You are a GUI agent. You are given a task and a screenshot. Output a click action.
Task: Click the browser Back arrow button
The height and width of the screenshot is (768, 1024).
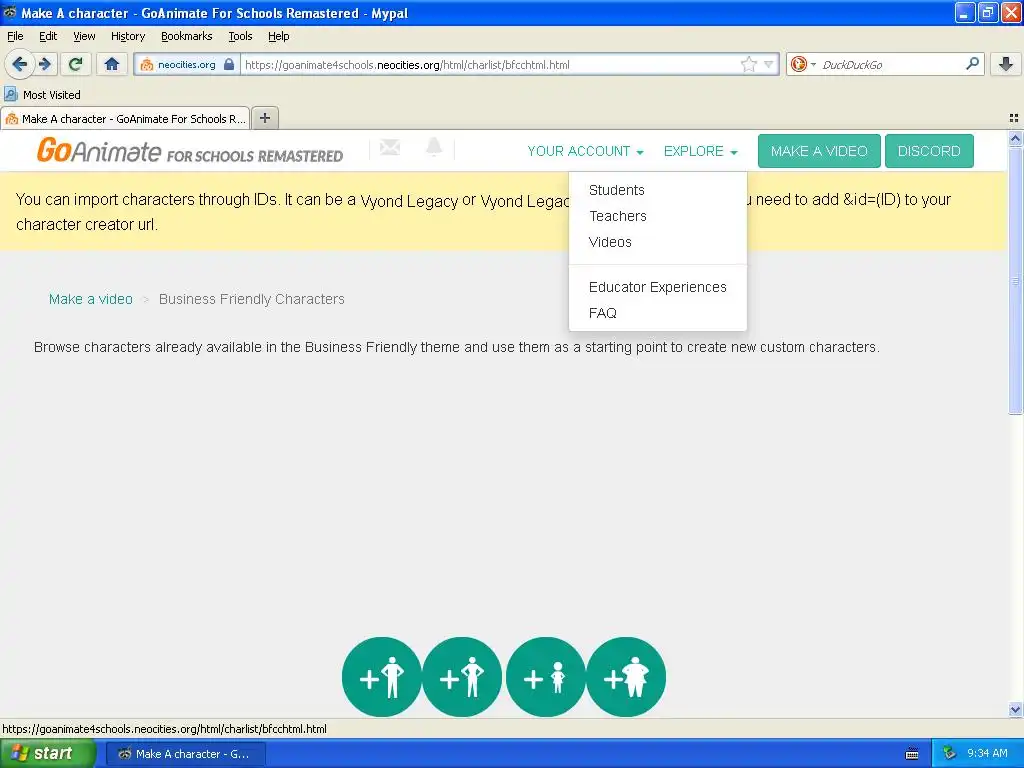click(x=19, y=64)
